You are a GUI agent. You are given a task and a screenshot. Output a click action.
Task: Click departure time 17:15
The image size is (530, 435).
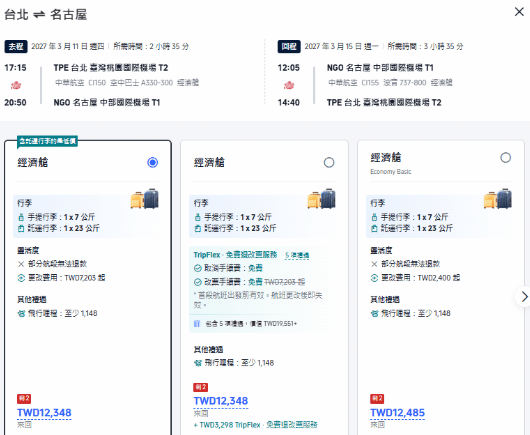pyautogui.click(x=15, y=68)
